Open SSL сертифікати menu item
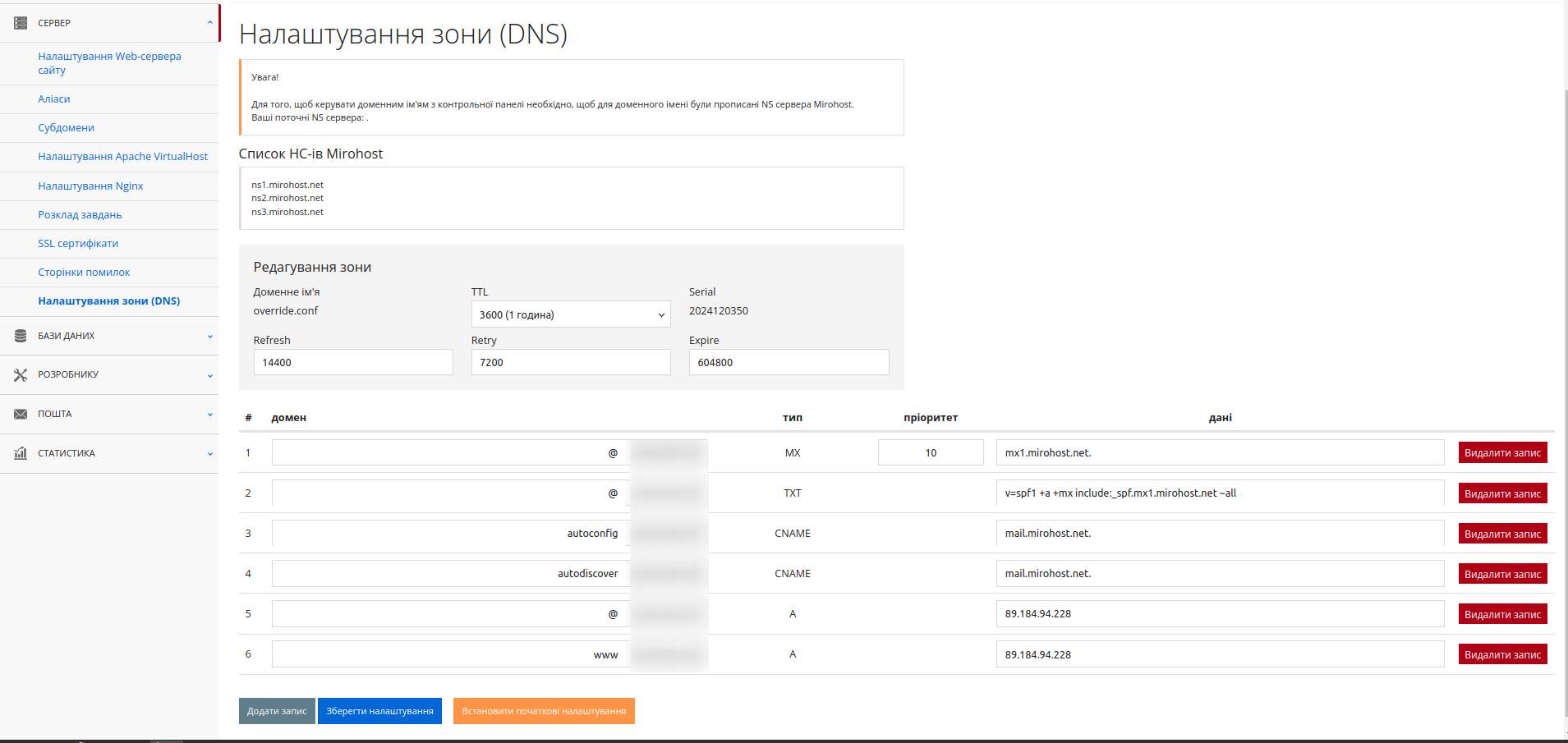 [x=78, y=244]
